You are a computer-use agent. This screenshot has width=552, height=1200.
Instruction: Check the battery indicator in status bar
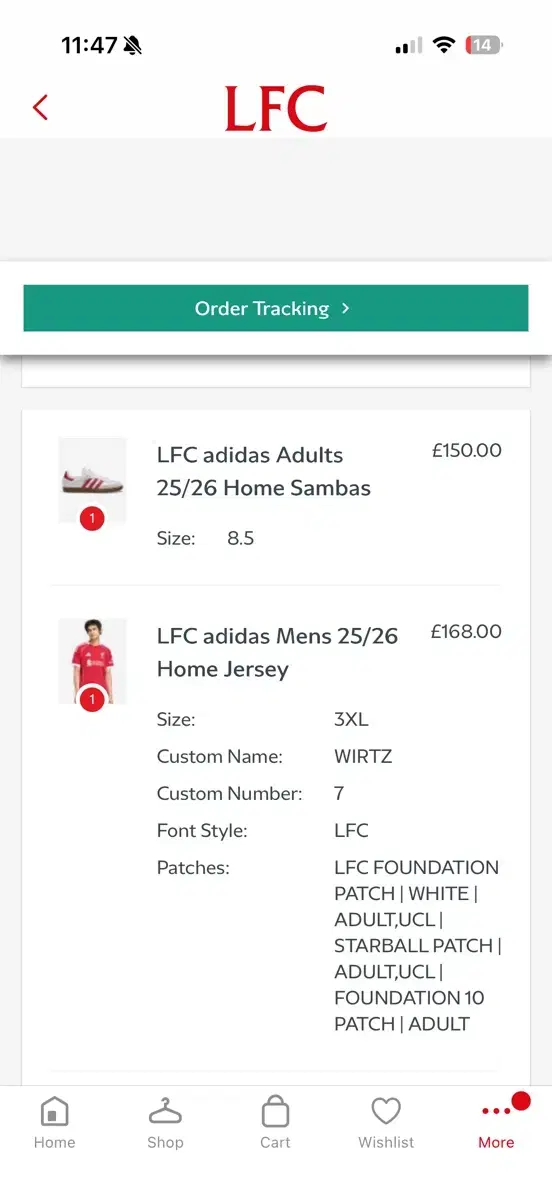point(485,45)
